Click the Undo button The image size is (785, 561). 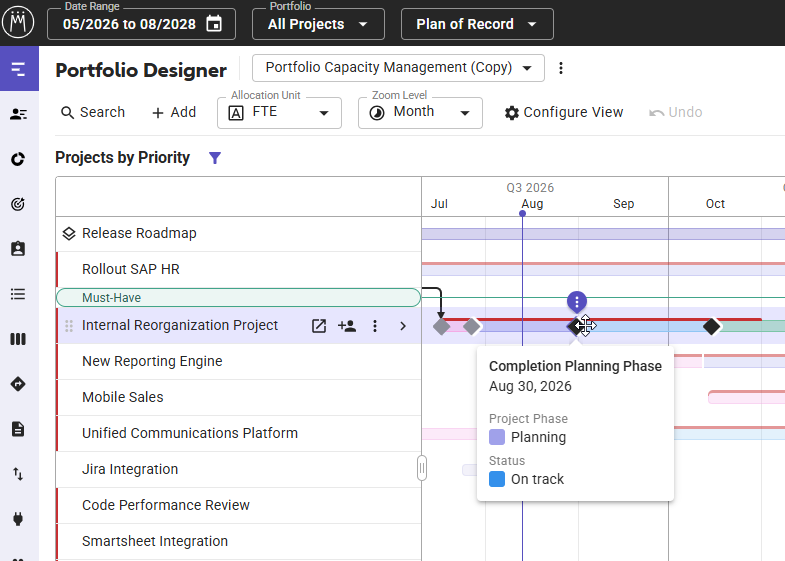tap(675, 112)
